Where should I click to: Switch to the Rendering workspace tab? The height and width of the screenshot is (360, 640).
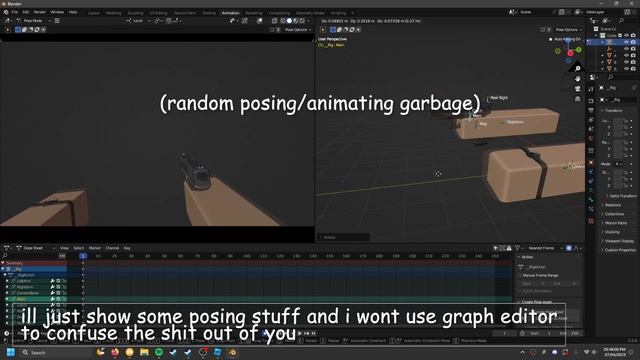point(254,13)
